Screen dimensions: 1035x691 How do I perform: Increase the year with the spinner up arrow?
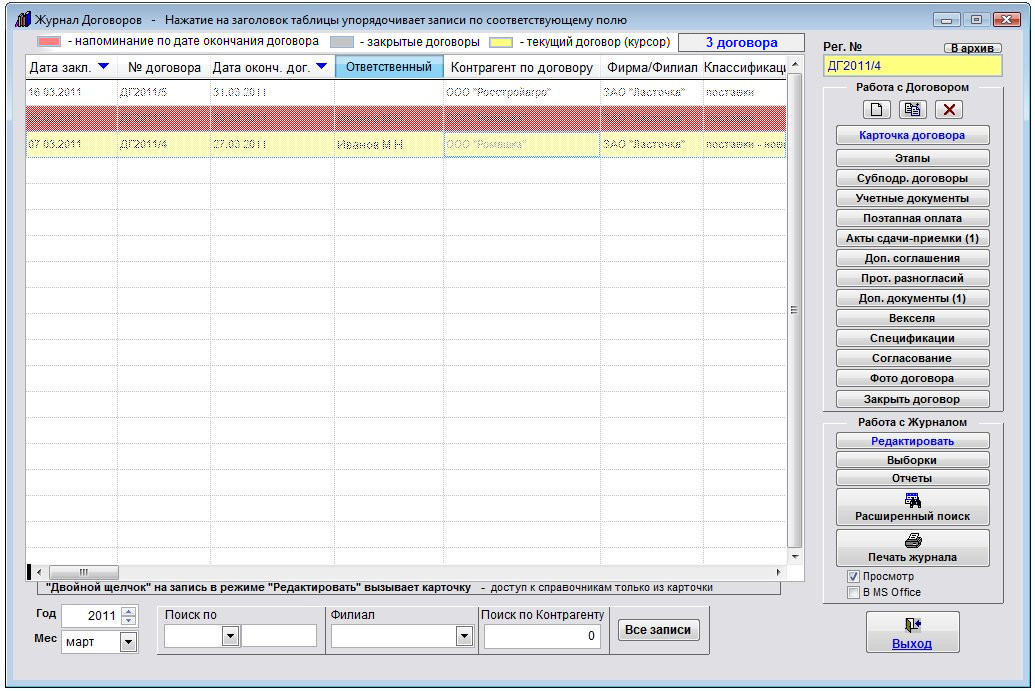128,611
